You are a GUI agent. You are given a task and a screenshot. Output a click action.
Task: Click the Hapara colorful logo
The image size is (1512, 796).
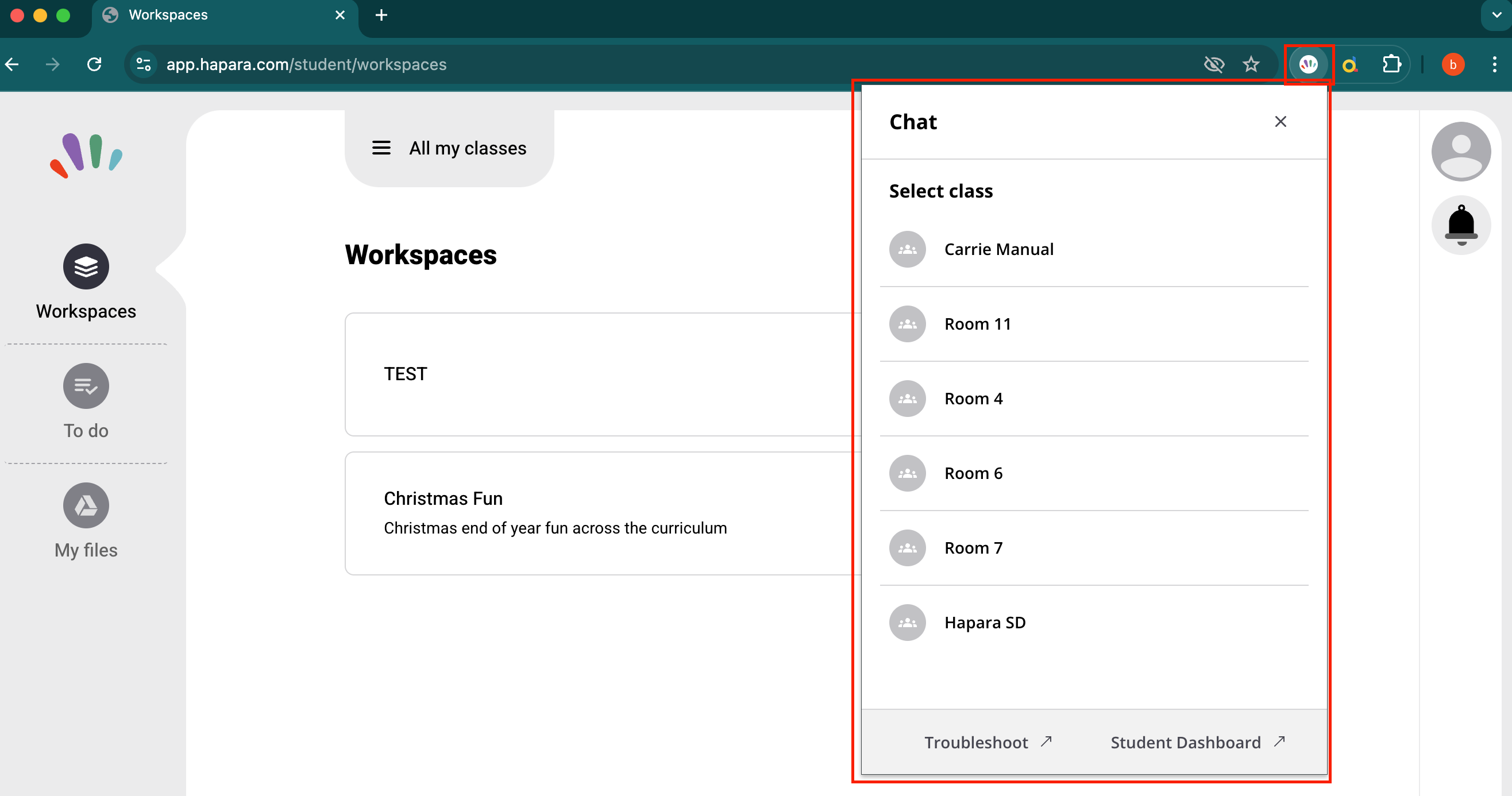pos(86,155)
